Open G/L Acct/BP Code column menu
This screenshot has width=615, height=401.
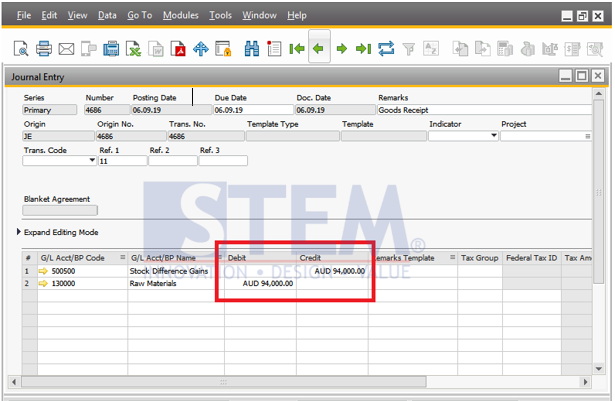122,257
